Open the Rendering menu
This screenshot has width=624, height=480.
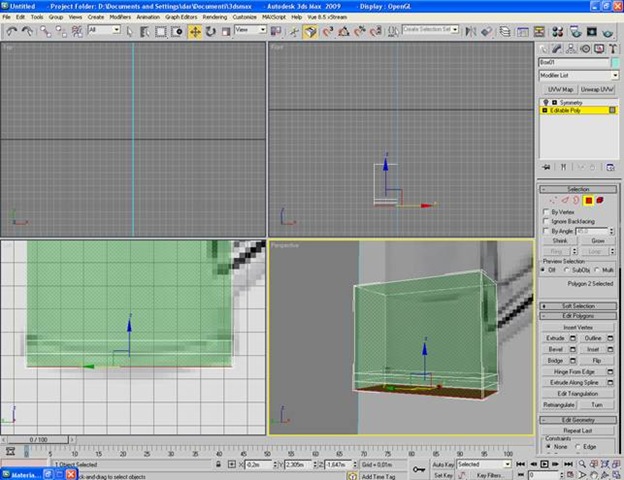coord(215,17)
